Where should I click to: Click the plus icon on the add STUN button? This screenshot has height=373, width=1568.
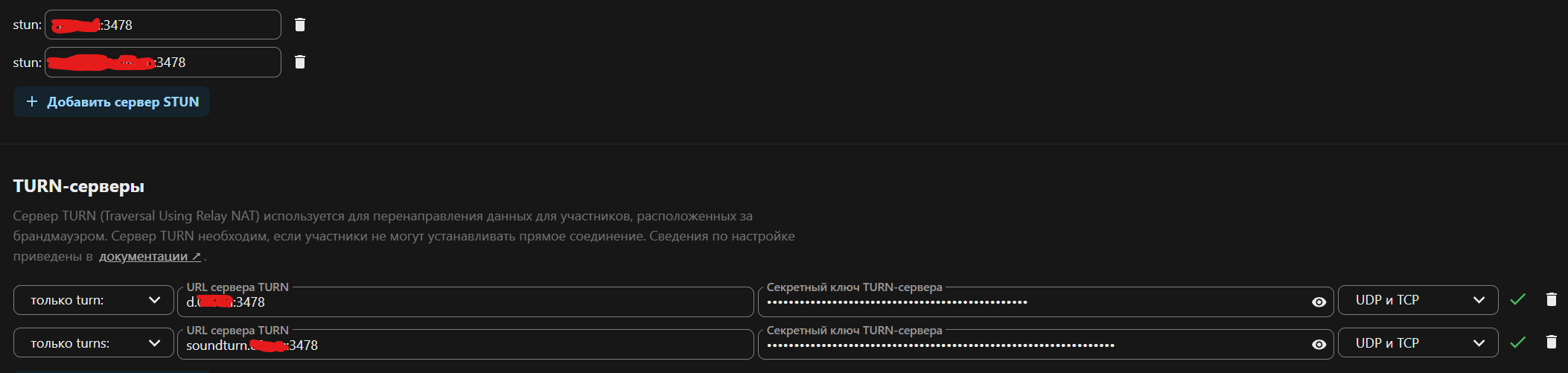coord(32,101)
